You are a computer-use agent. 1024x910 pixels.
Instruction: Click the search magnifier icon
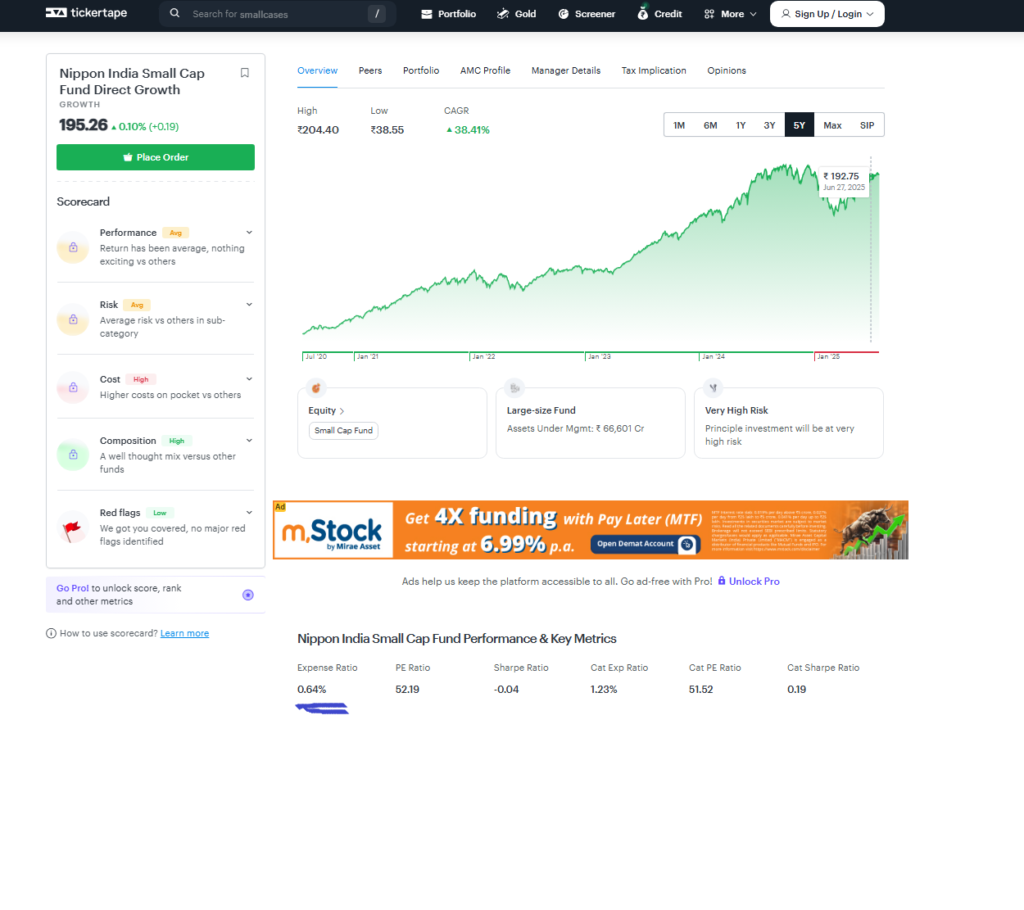tap(174, 13)
